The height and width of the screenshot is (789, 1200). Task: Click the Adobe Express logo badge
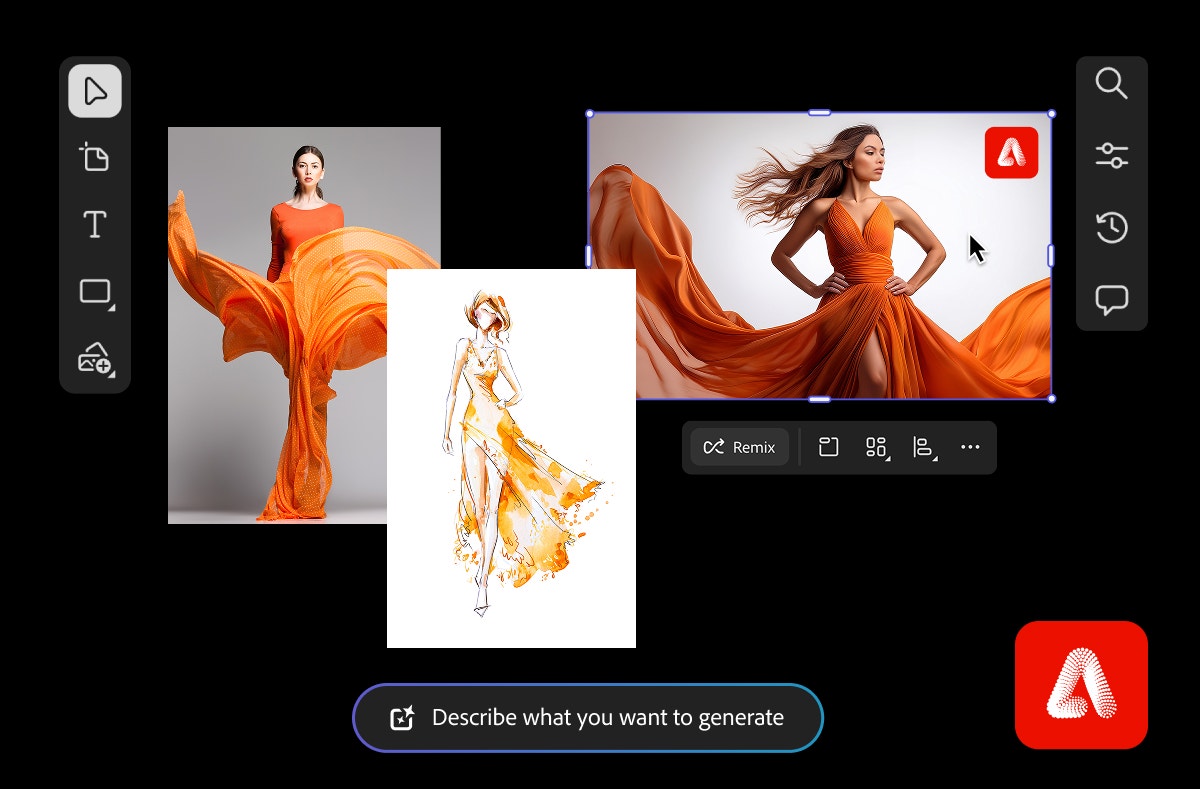pyautogui.click(x=1011, y=153)
